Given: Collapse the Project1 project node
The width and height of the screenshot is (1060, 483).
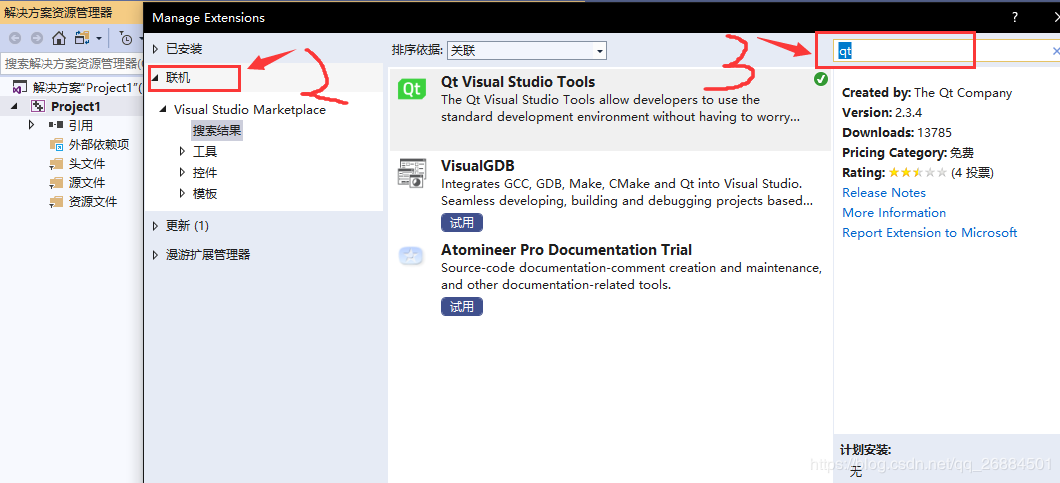Looking at the screenshot, I should [x=15, y=108].
